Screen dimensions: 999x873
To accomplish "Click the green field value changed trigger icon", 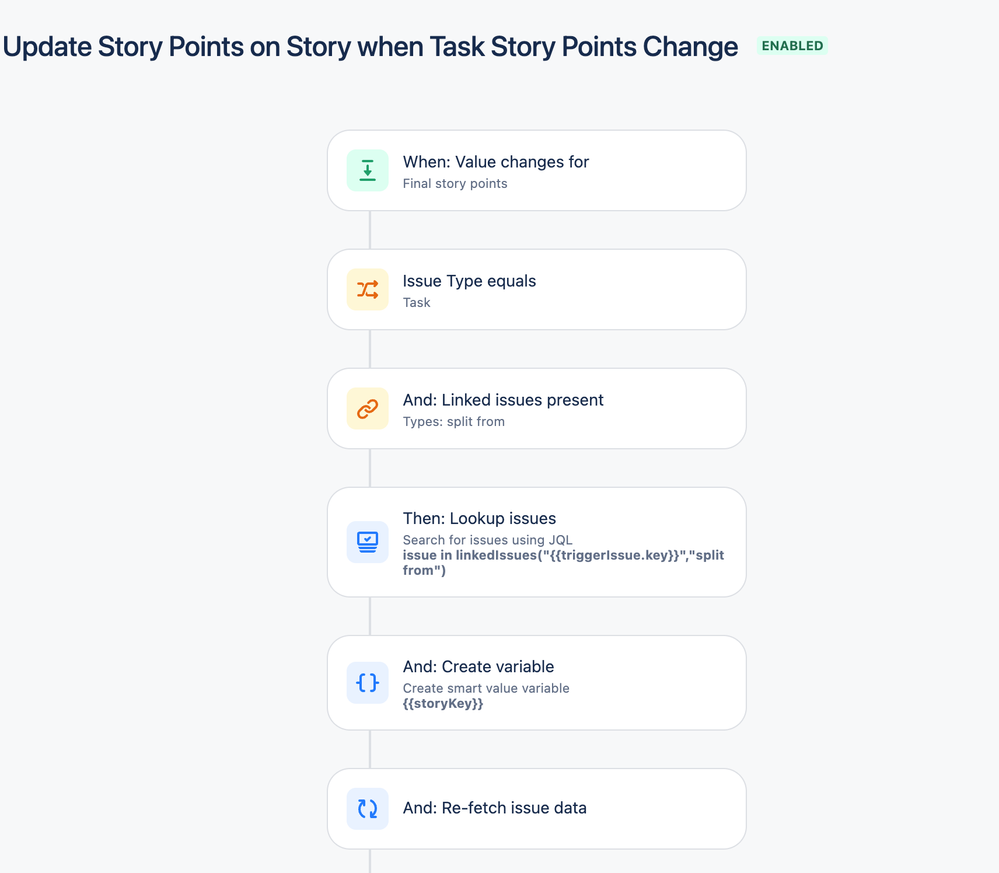I will (x=368, y=170).
